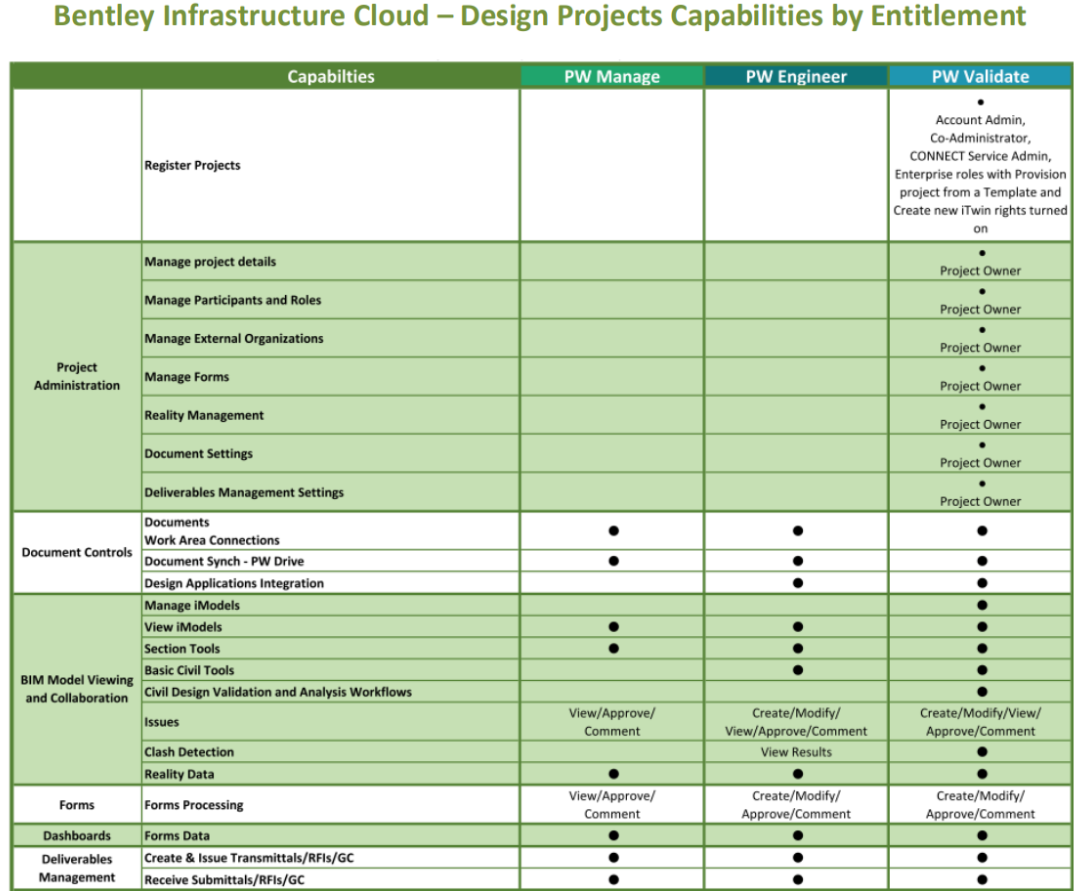This screenshot has height=891, width=1082.
Task: Select the Work Area Connections label
Action: (212, 540)
